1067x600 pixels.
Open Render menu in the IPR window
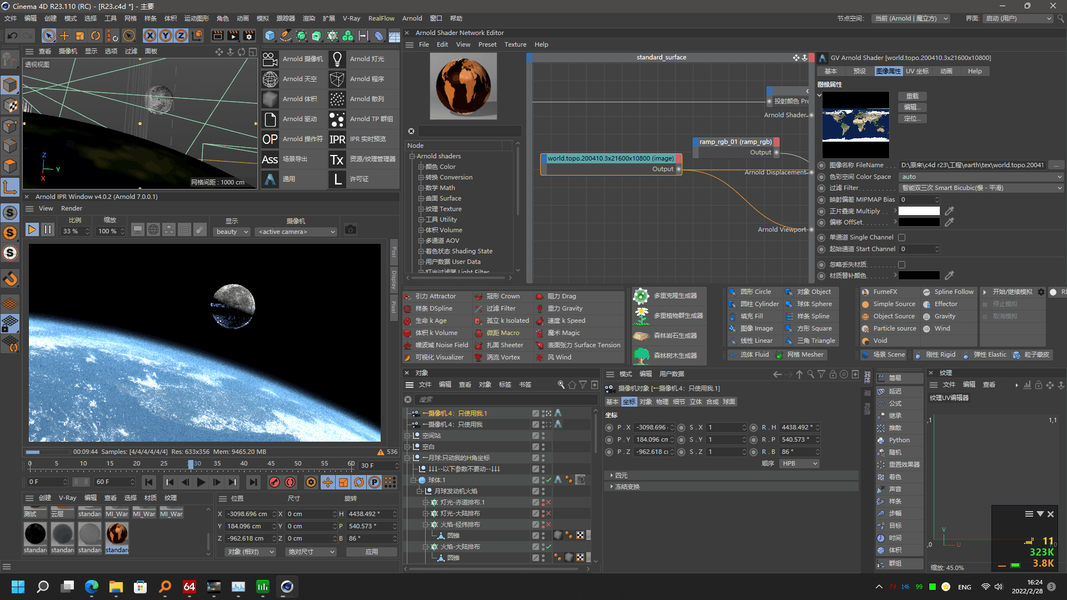point(71,208)
